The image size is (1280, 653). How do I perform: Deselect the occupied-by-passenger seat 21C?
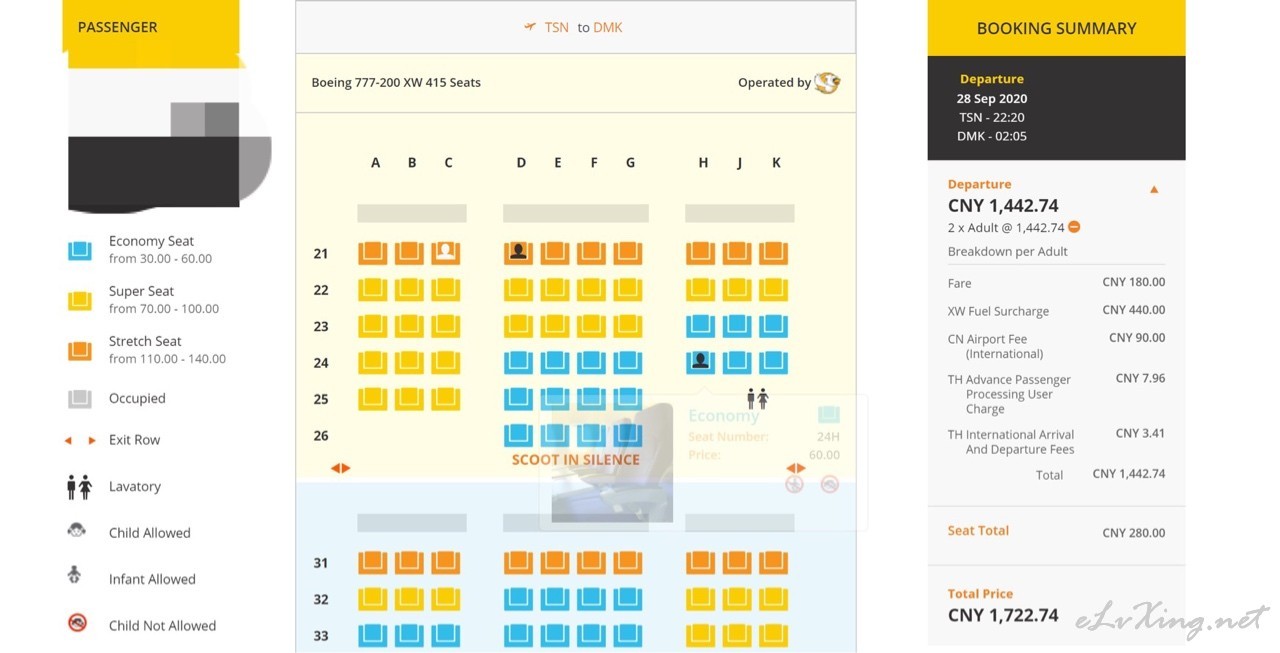[446, 253]
